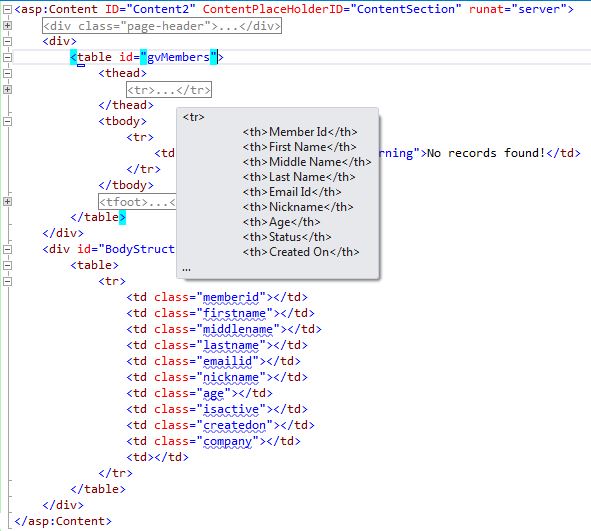Click the createdon class value
The image size is (591, 531).
click(234, 425)
